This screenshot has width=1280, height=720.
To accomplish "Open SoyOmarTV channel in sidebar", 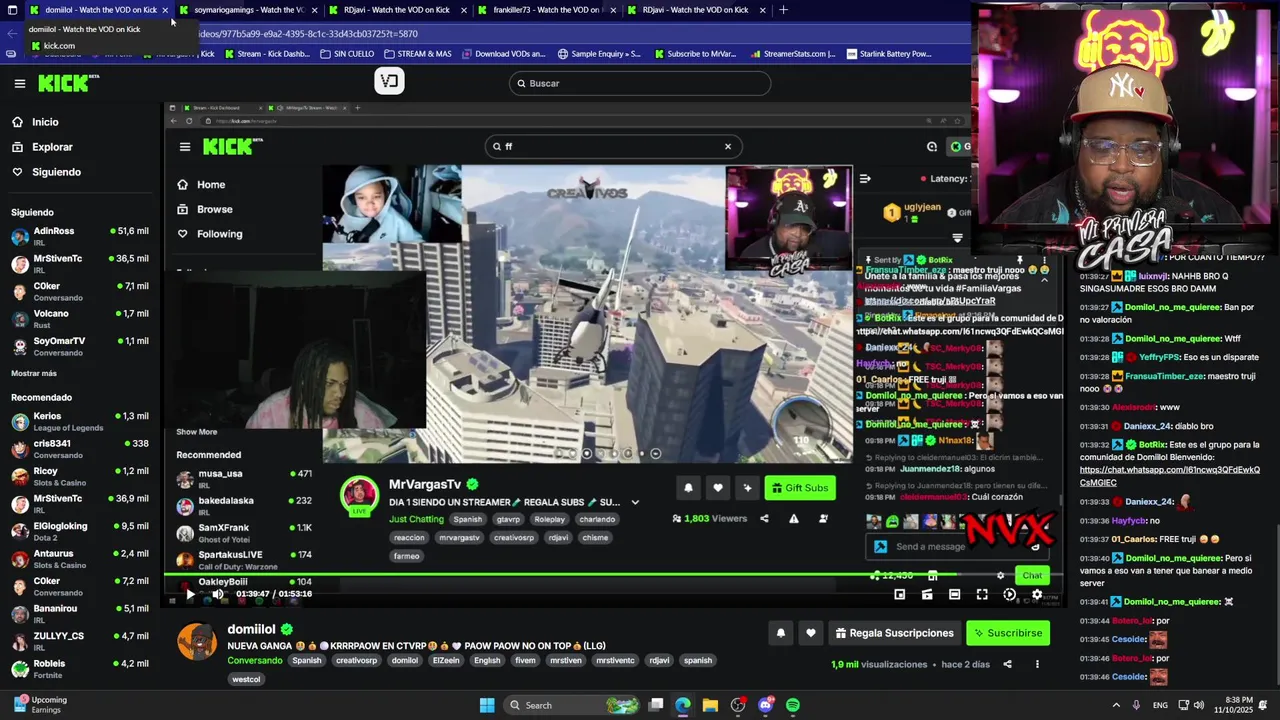I will pyautogui.click(x=80, y=346).
